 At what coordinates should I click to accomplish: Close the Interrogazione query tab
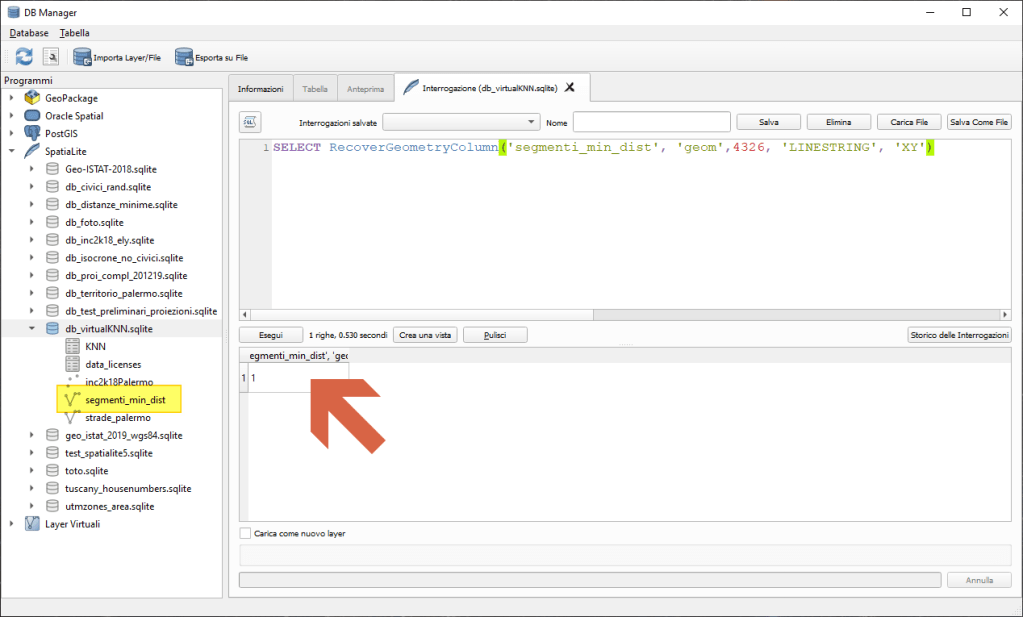[x=570, y=88]
